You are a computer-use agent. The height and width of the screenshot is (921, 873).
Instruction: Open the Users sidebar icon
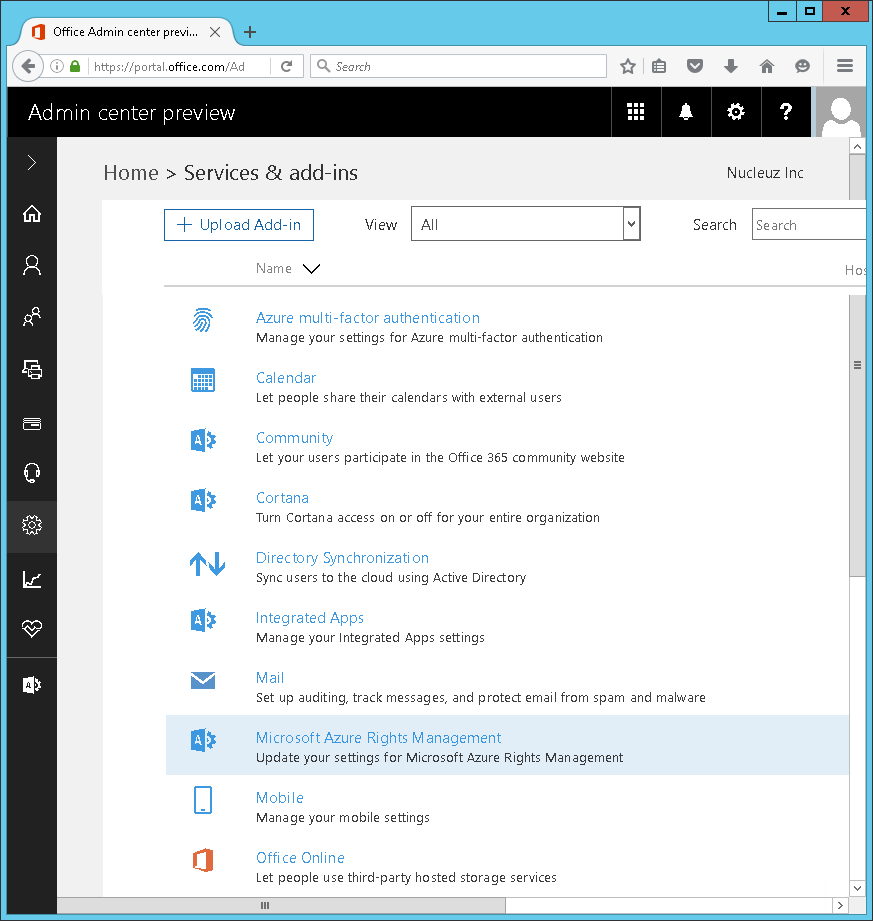[32, 265]
